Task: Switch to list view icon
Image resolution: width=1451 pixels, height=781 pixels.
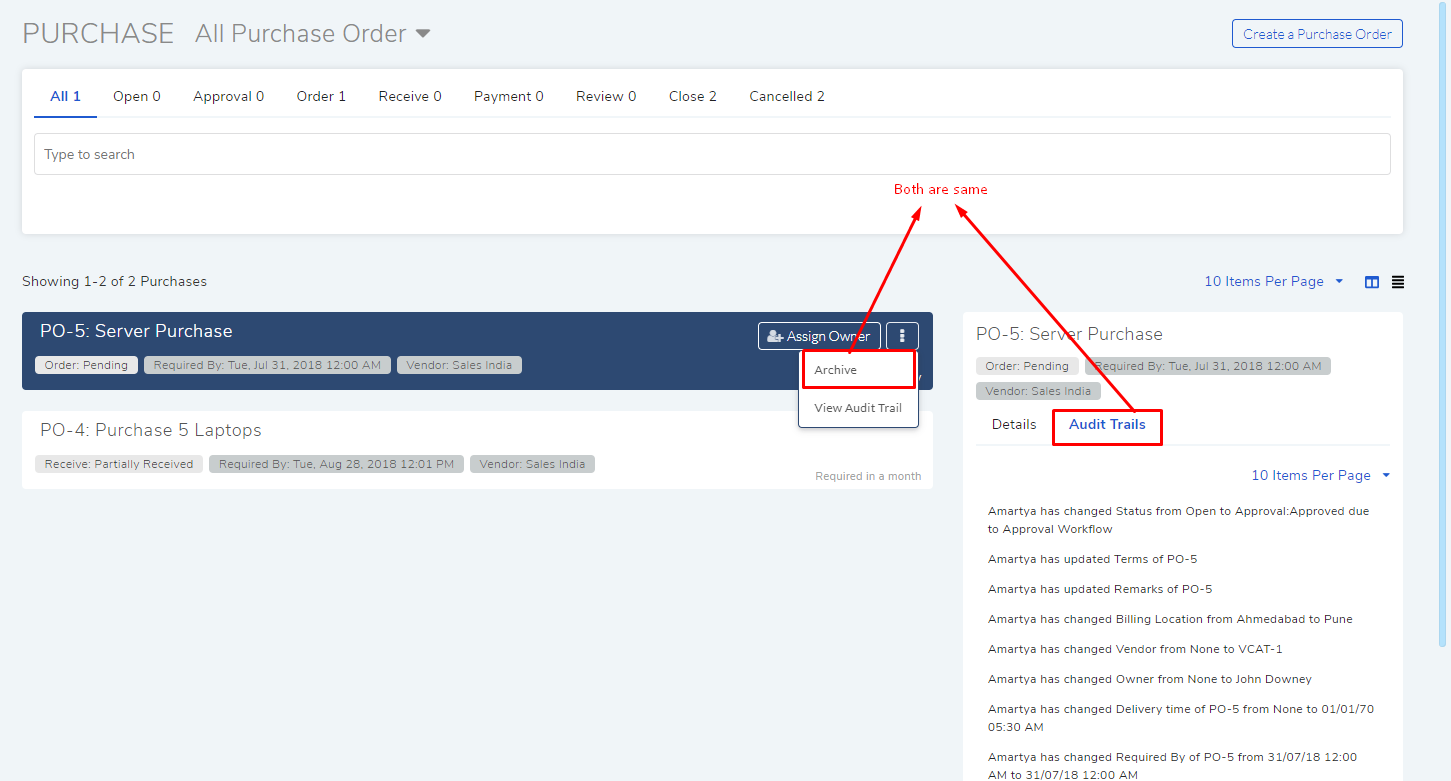Action: (x=1398, y=282)
